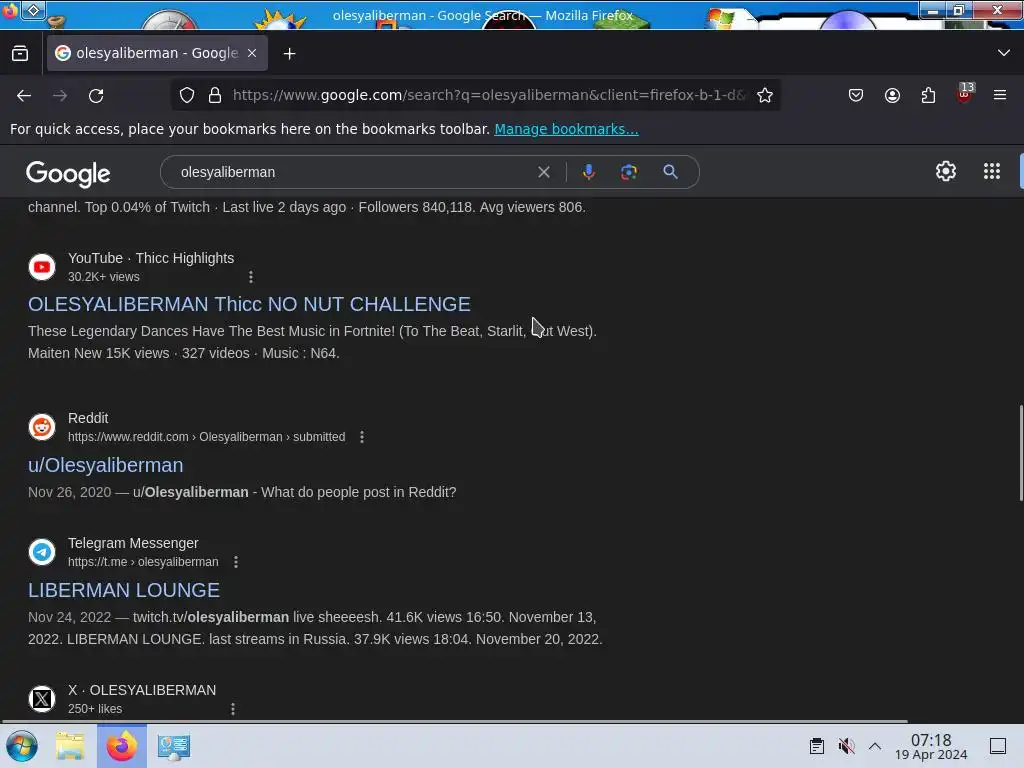Open Firefox View tab list
The image size is (1024, 768).
pyautogui.click(x=20, y=54)
